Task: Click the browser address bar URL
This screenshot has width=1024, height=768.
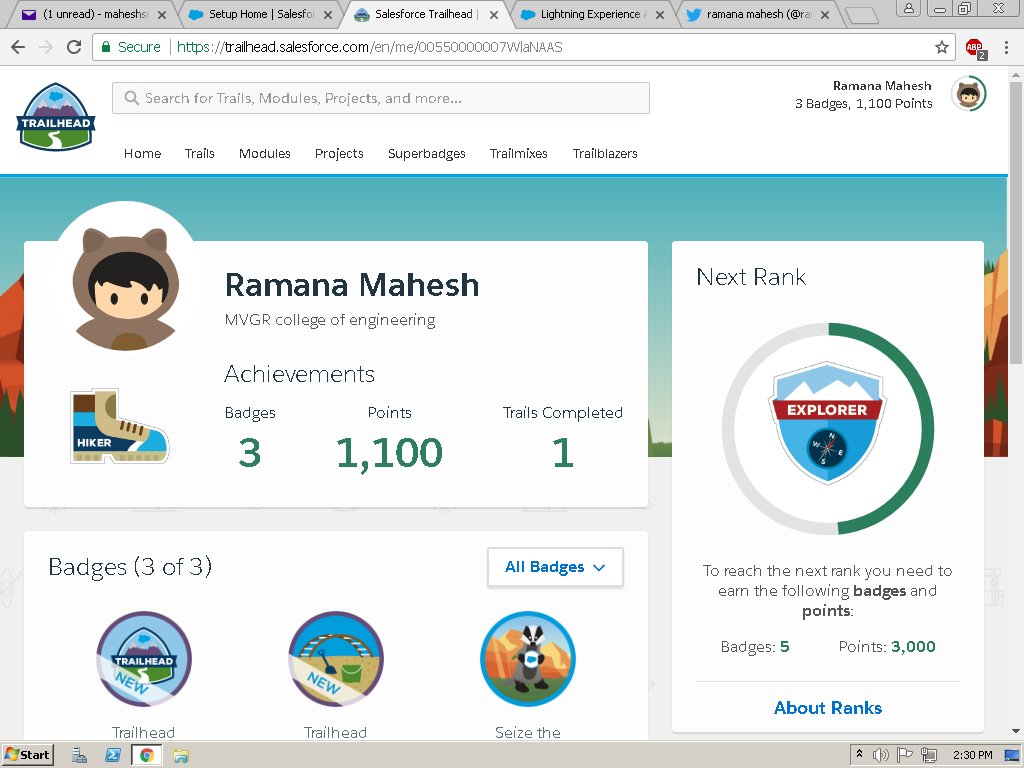Action: [x=370, y=47]
